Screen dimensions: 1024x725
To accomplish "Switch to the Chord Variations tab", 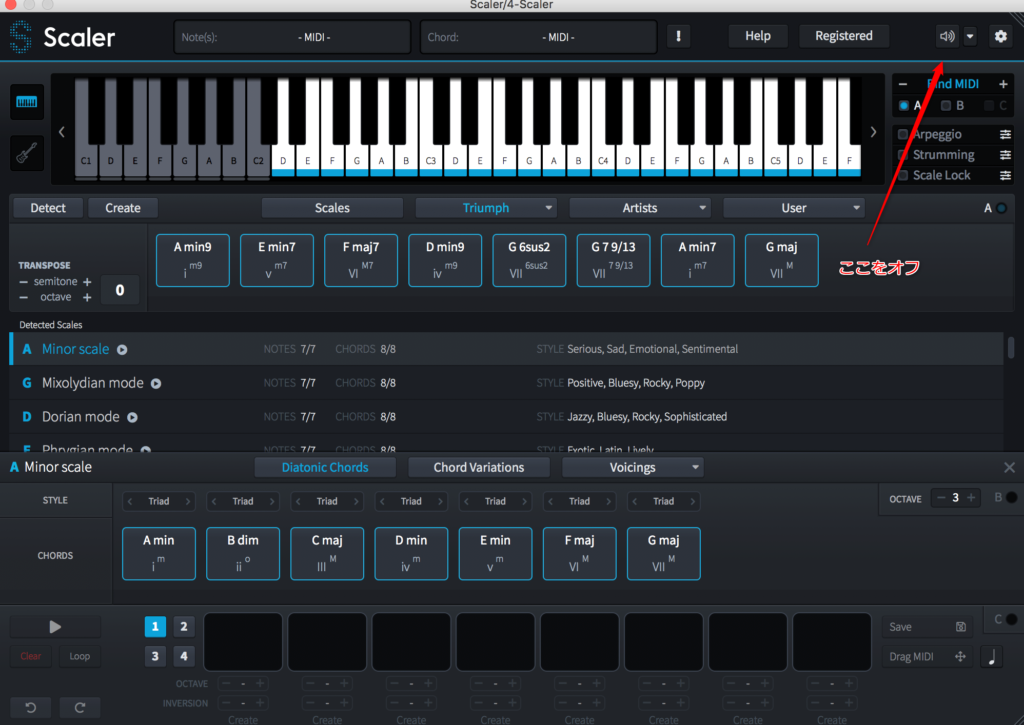I will (478, 467).
